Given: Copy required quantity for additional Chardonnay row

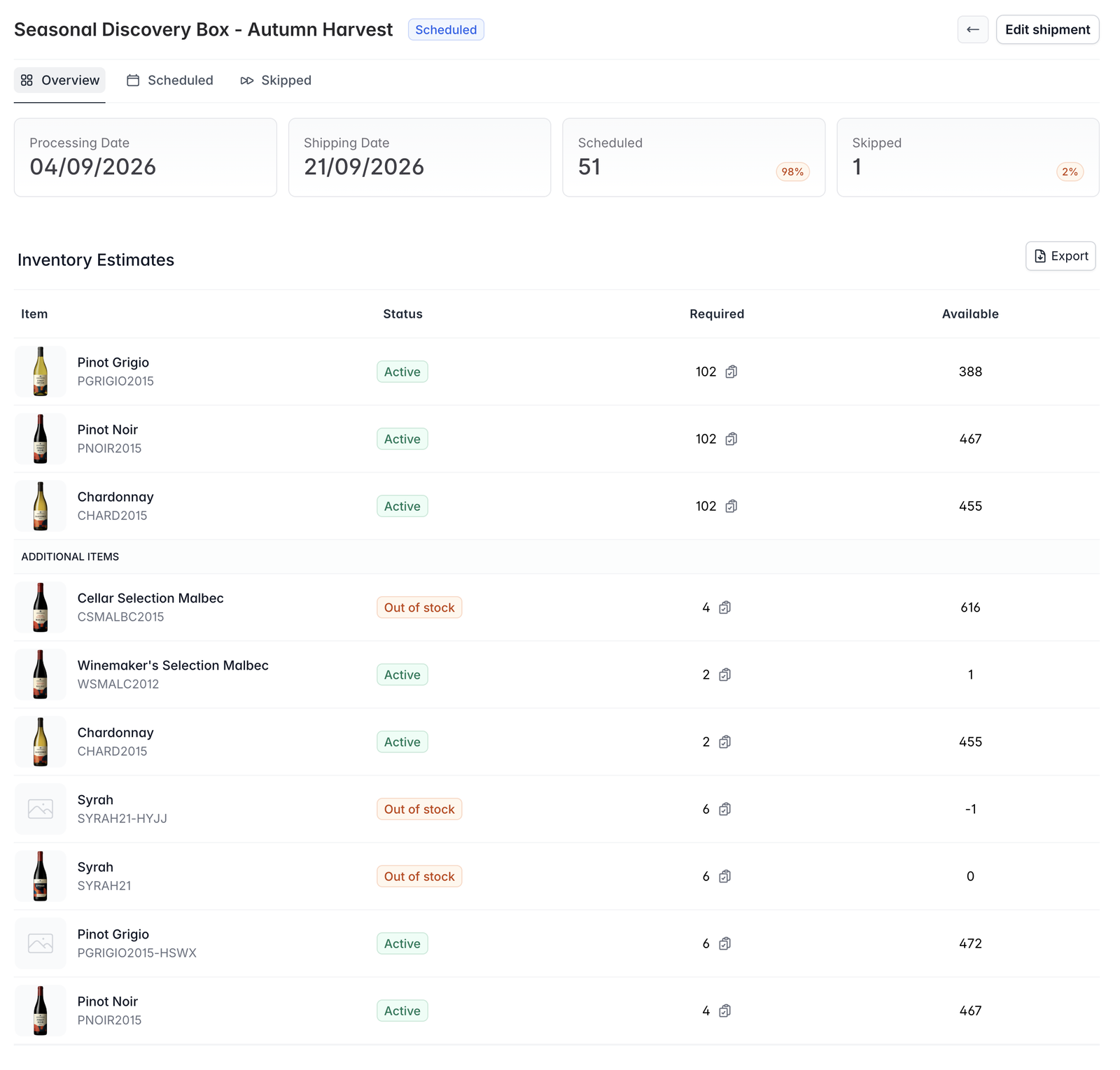Looking at the screenshot, I should [724, 742].
